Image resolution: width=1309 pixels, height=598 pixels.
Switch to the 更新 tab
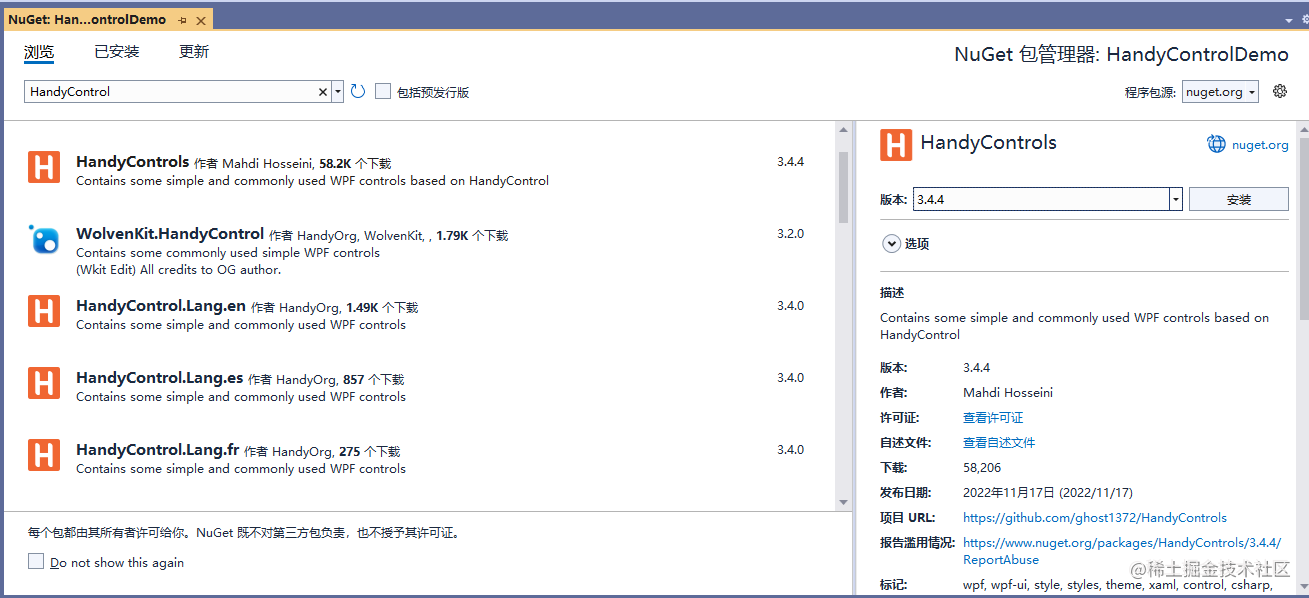click(193, 51)
